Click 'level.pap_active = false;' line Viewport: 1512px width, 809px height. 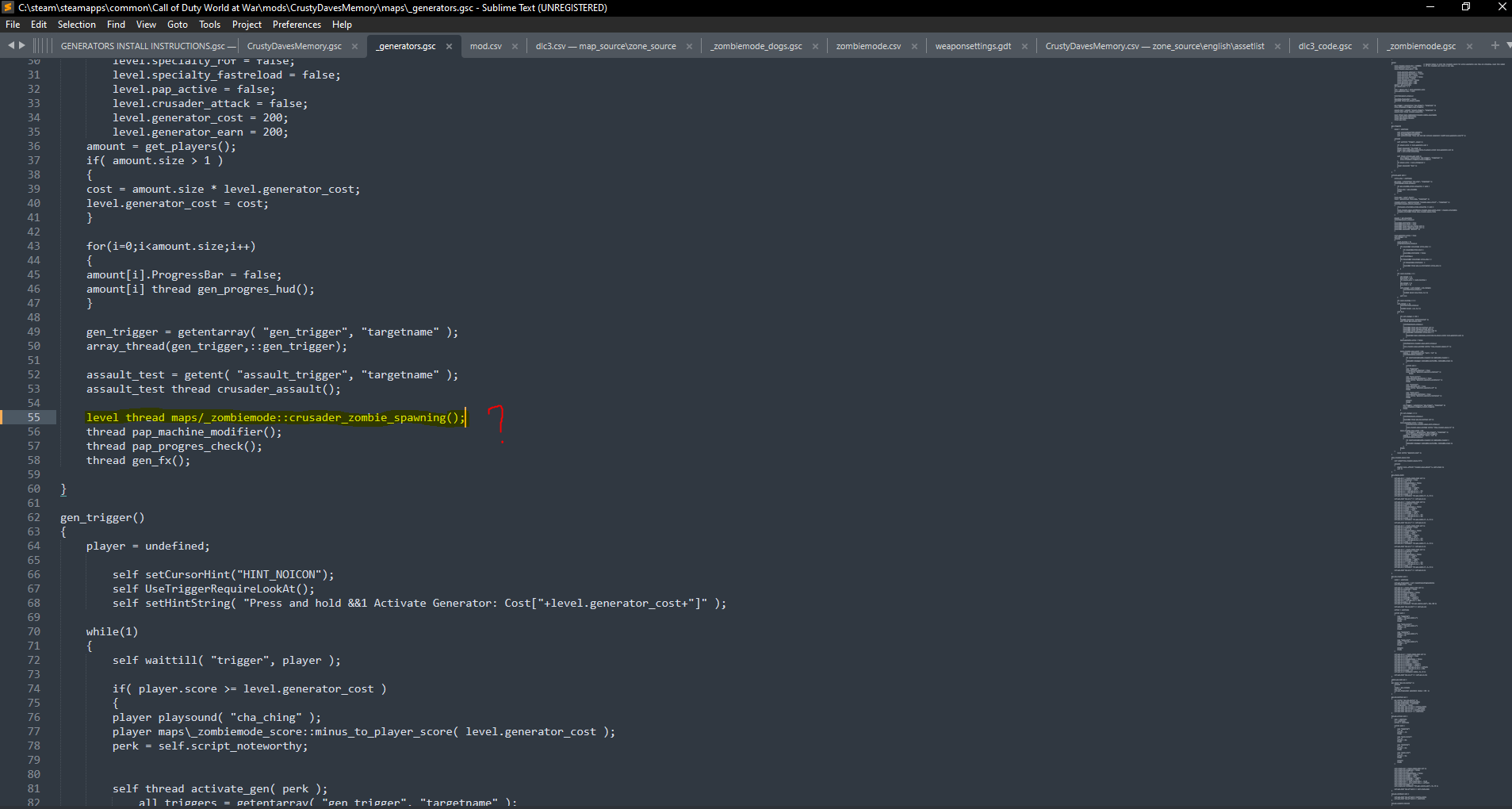coord(194,89)
